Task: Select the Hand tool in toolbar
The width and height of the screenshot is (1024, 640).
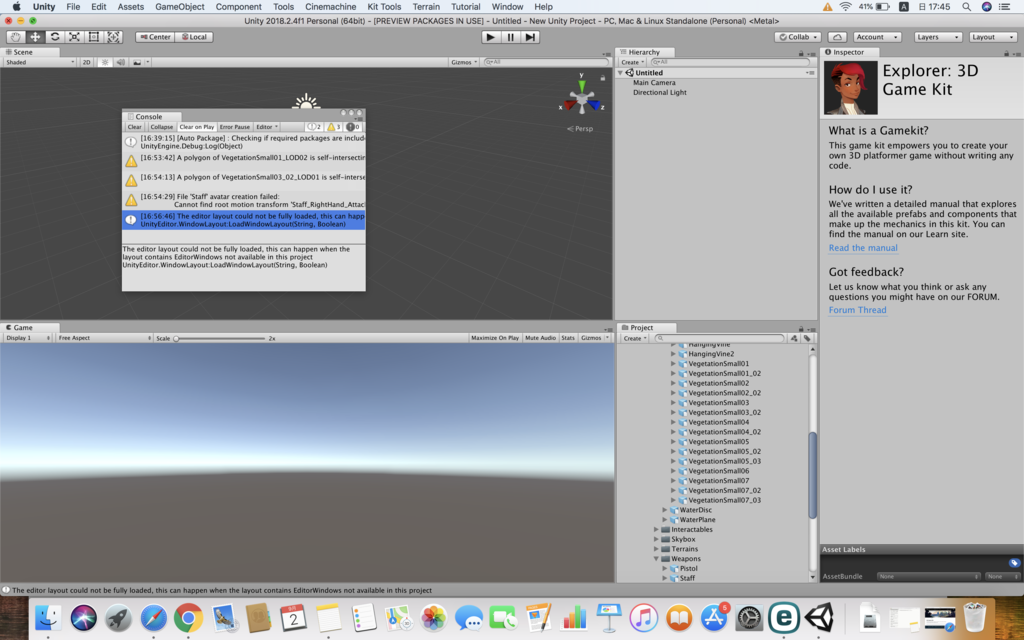Action: pyautogui.click(x=16, y=37)
